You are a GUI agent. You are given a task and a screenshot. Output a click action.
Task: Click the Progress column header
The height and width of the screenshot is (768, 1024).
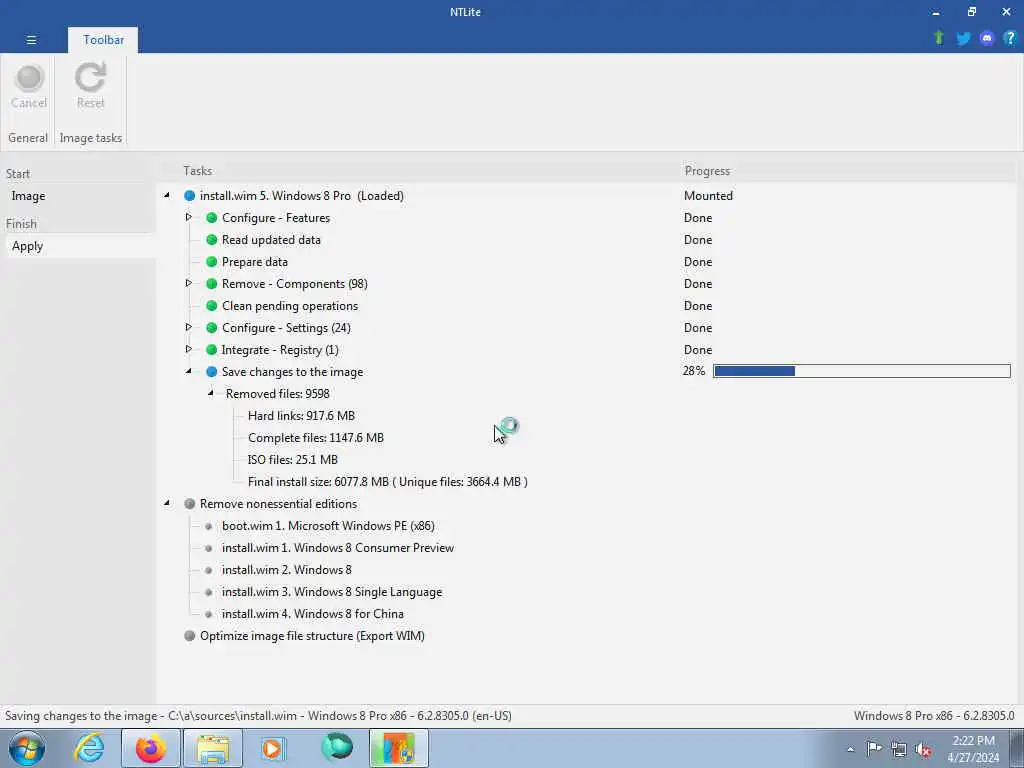(x=707, y=170)
